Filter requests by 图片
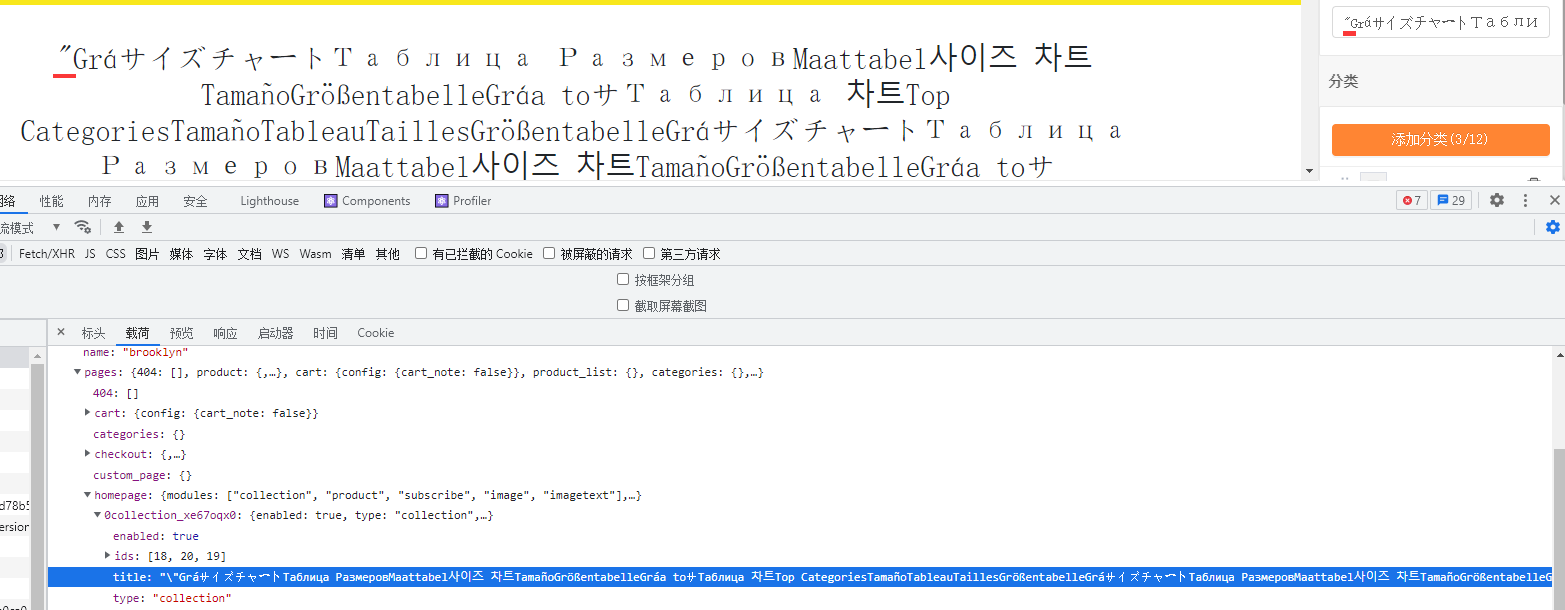Image resolution: width=1565 pixels, height=610 pixels. 147,254
